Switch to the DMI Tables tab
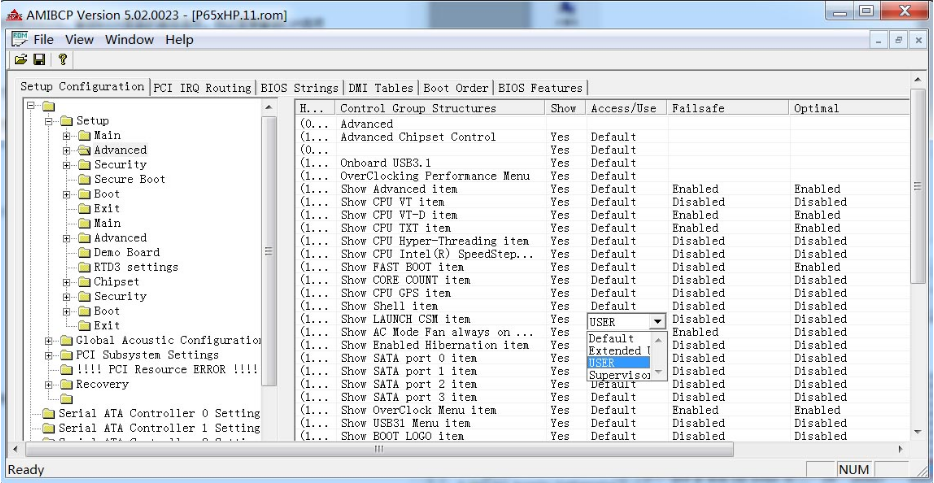 [x=384, y=87]
